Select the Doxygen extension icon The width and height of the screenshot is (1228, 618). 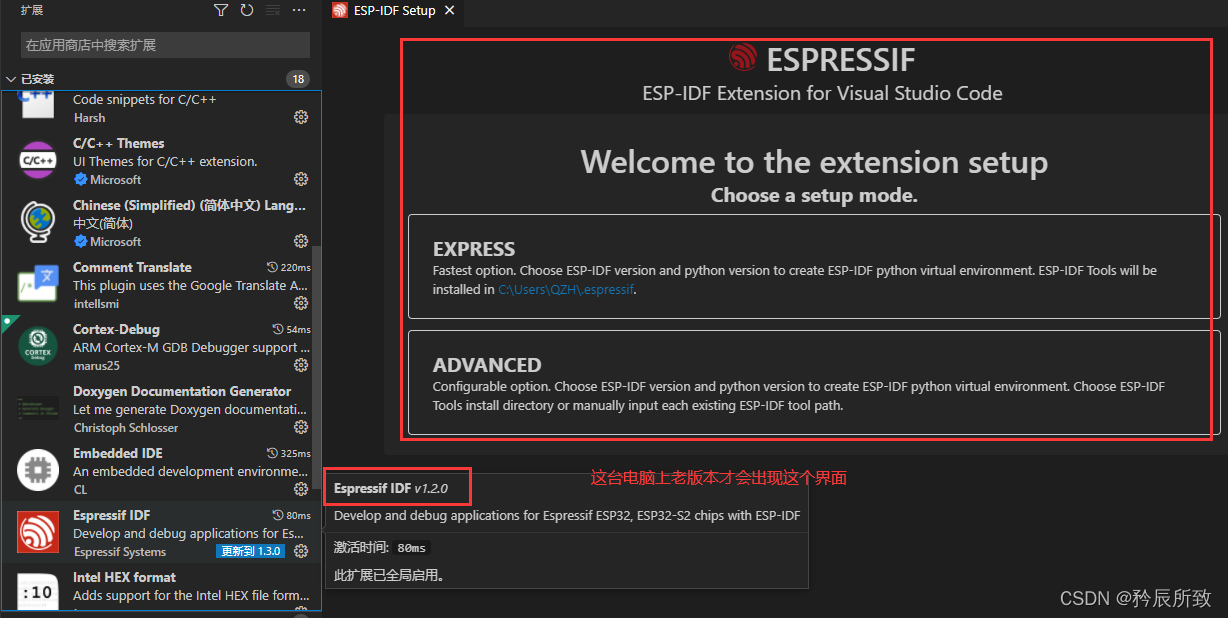[x=38, y=408]
